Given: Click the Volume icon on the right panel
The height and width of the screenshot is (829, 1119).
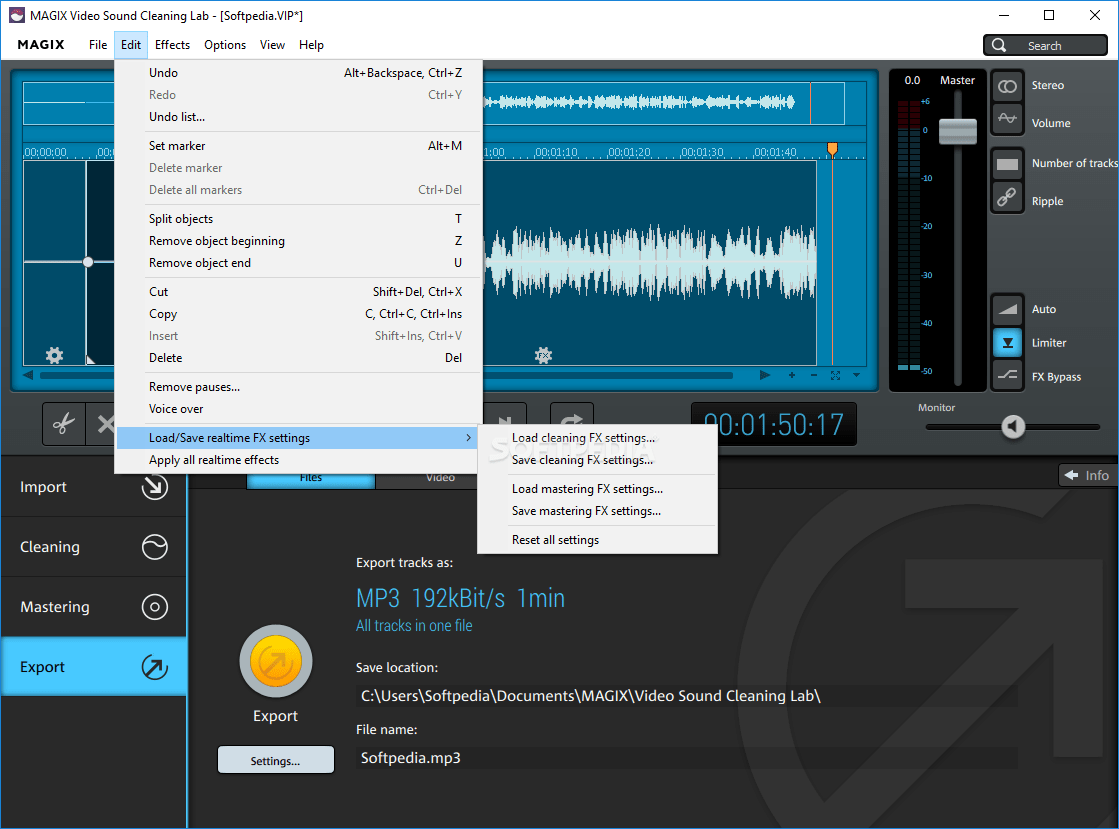Looking at the screenshot, I should pos(1007,122).
